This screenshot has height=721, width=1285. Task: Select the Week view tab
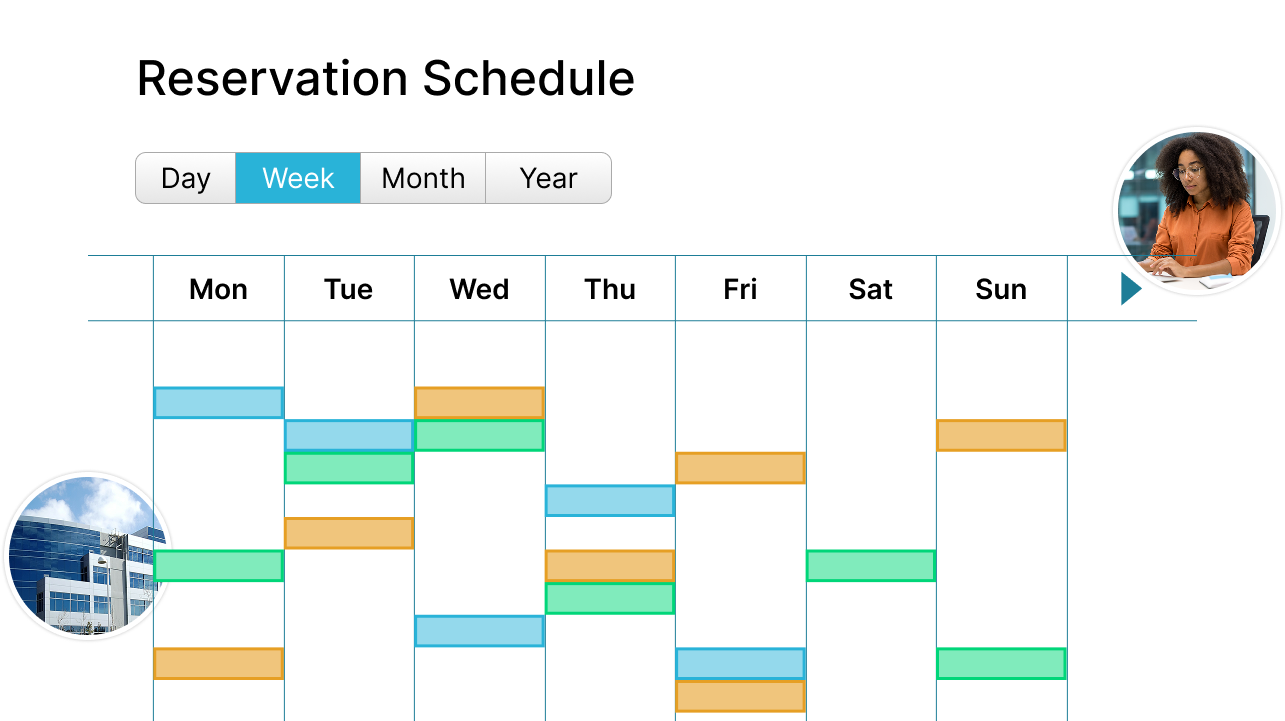[x=298, y=178]
